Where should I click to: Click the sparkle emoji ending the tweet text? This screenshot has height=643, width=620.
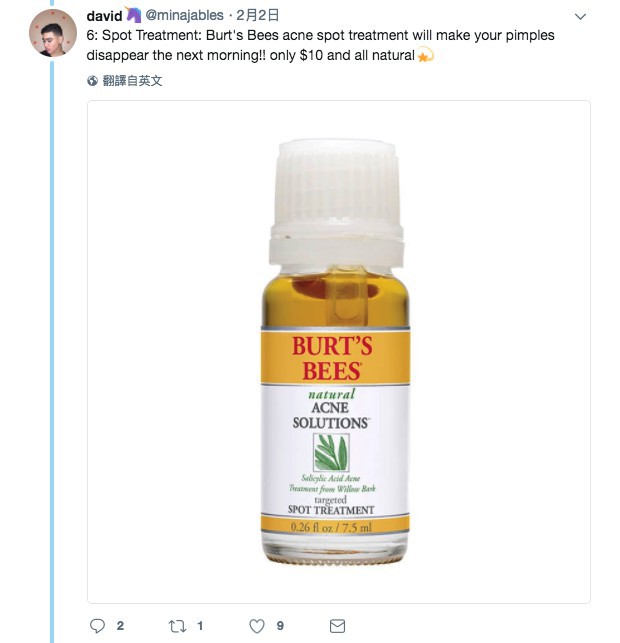(x=426, y=55)
